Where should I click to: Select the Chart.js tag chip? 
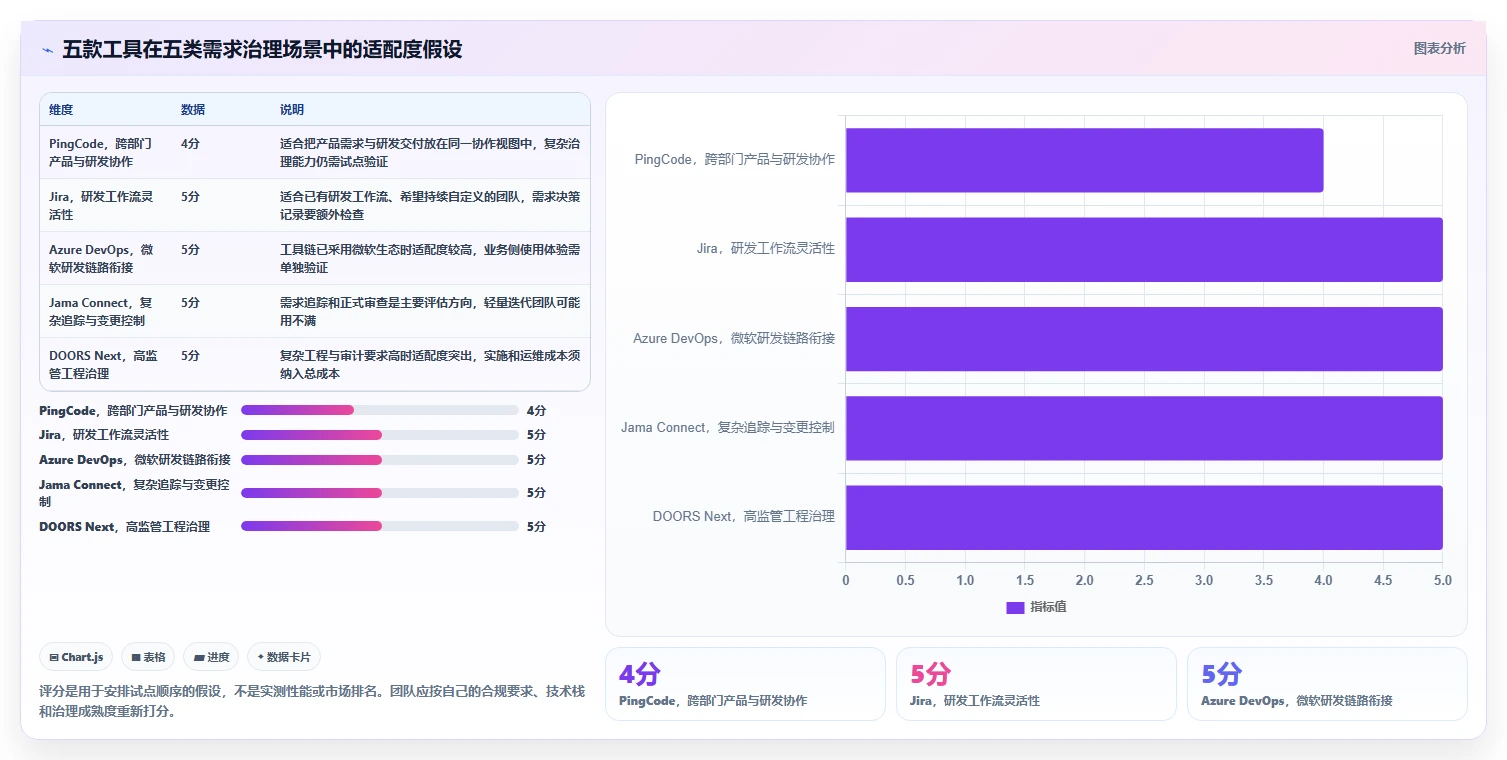[77, 657]
